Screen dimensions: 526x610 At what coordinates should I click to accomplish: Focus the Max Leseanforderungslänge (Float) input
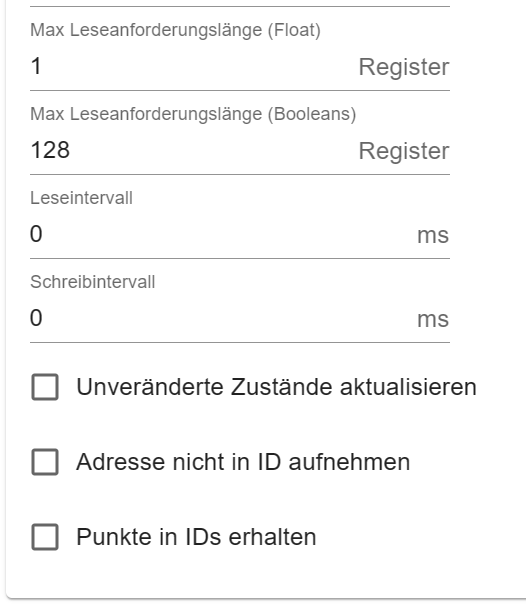click(191, 66)
